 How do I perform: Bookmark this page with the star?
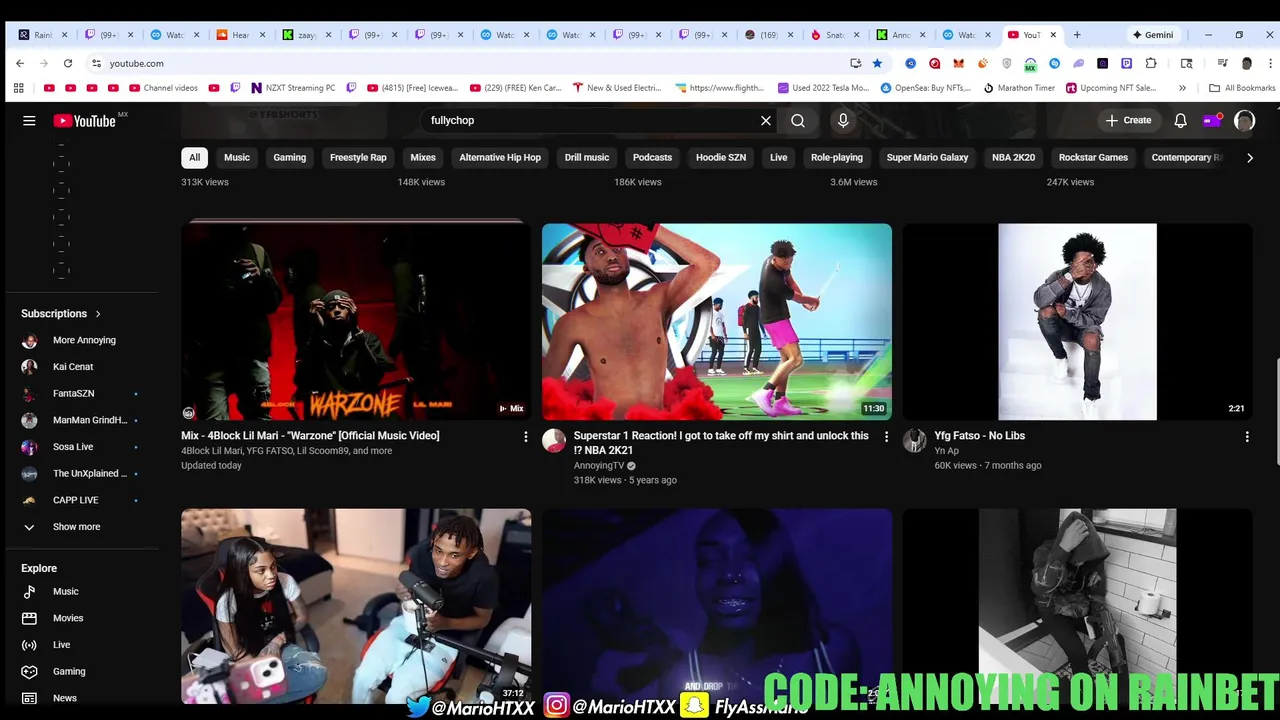(877, 63)
